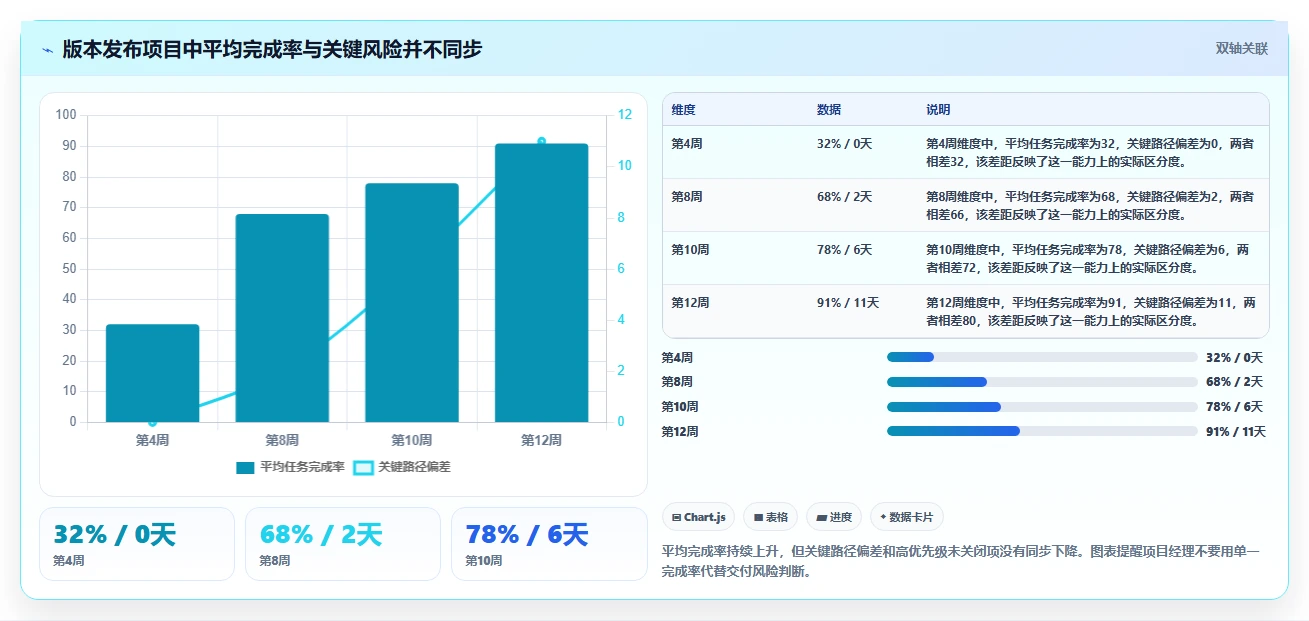Click the Chart.js chip's icon

tap(677, 518)
